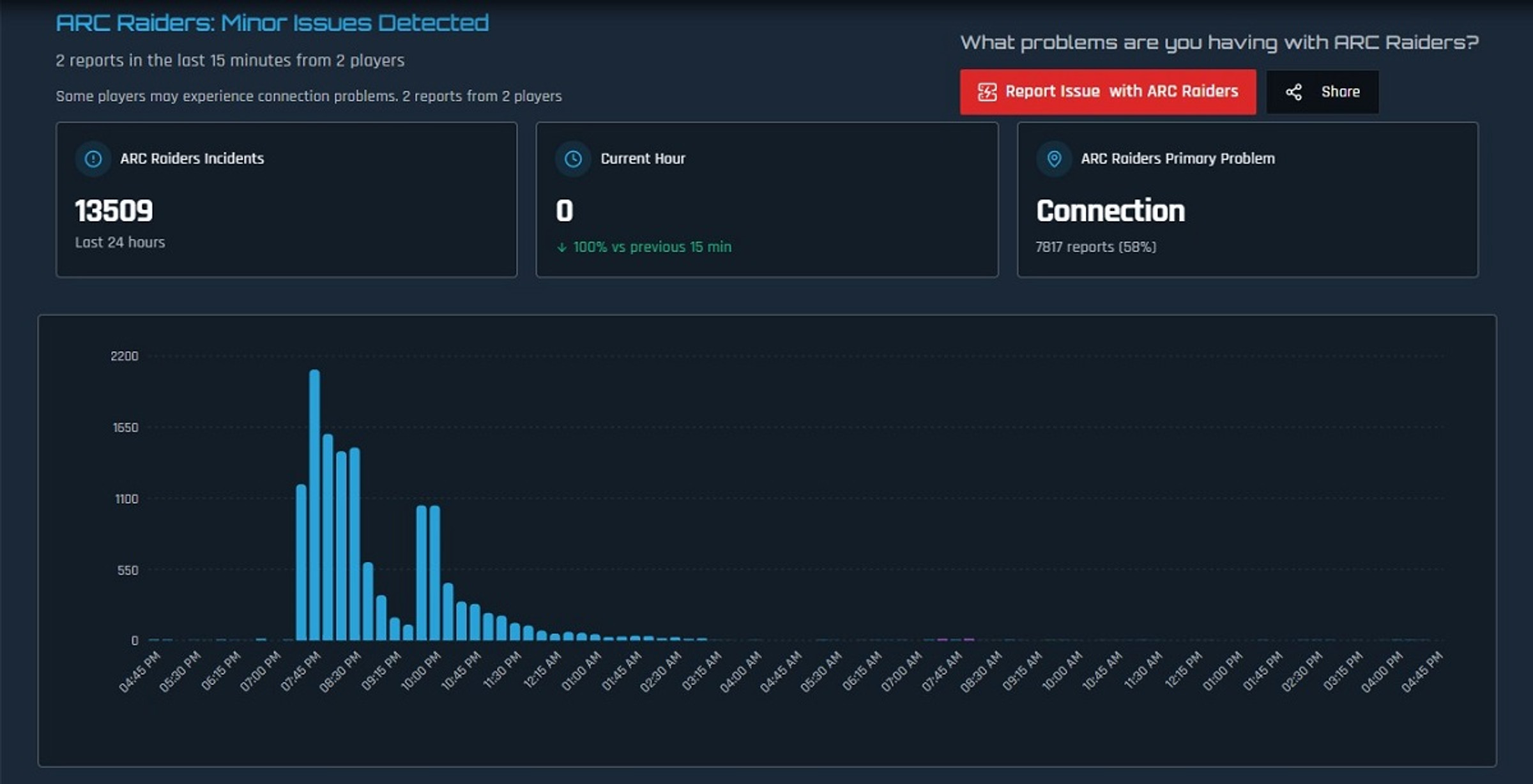The height and width of the screenshot is (784, 1533).
Task: Click the 100% vs previous 15 min text
Action: coord(652,247)
